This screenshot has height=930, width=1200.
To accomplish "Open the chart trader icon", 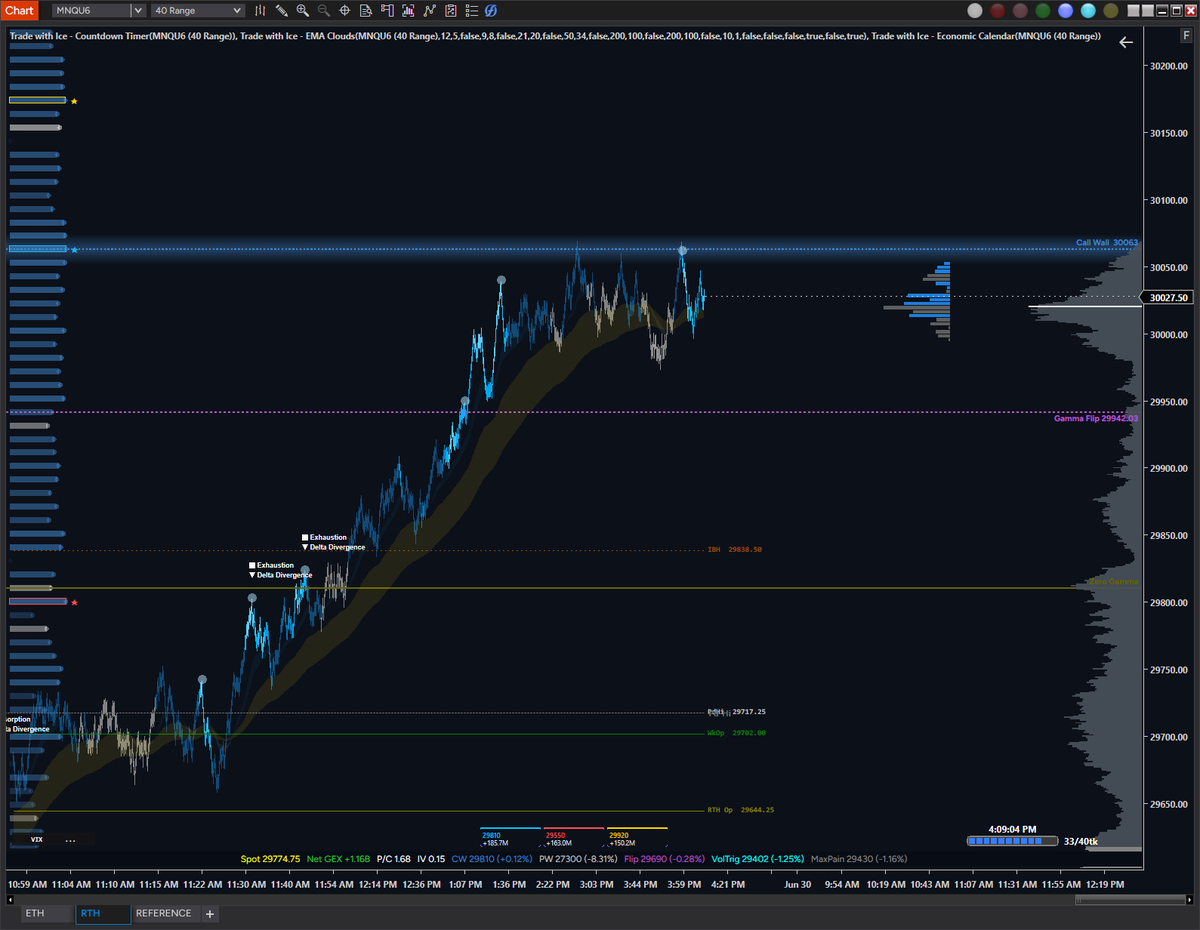I will 387,10.
